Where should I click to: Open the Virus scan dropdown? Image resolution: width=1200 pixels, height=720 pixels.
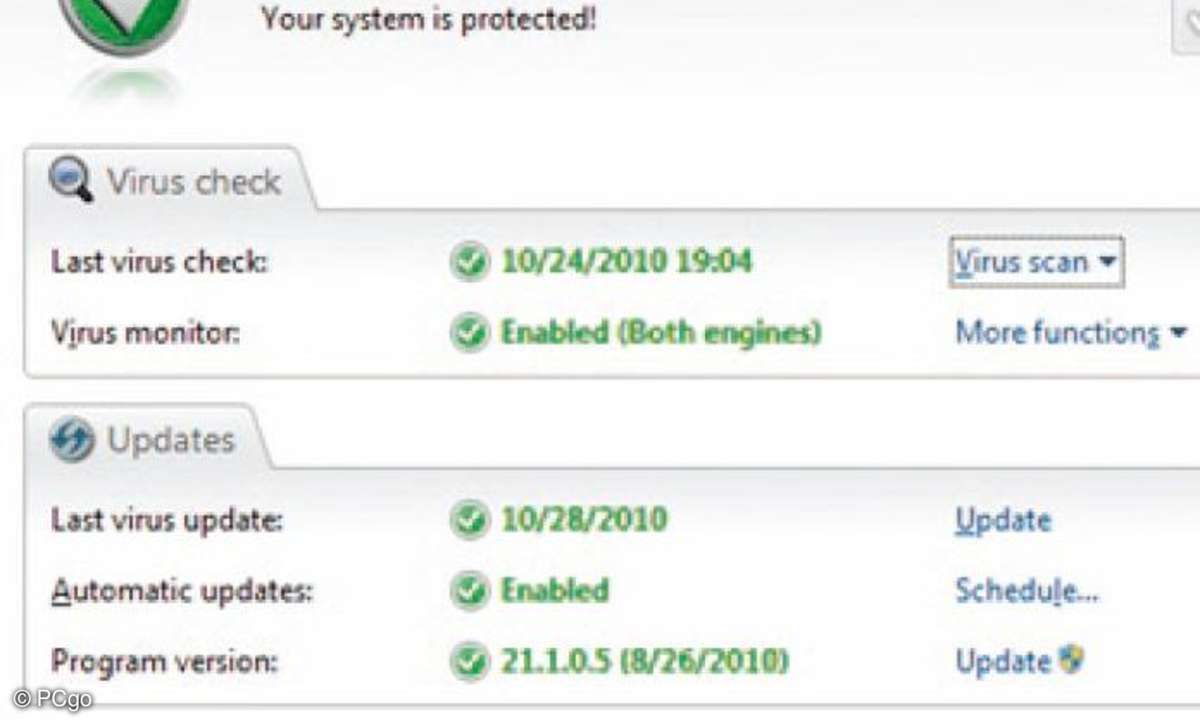[1035, 262]
